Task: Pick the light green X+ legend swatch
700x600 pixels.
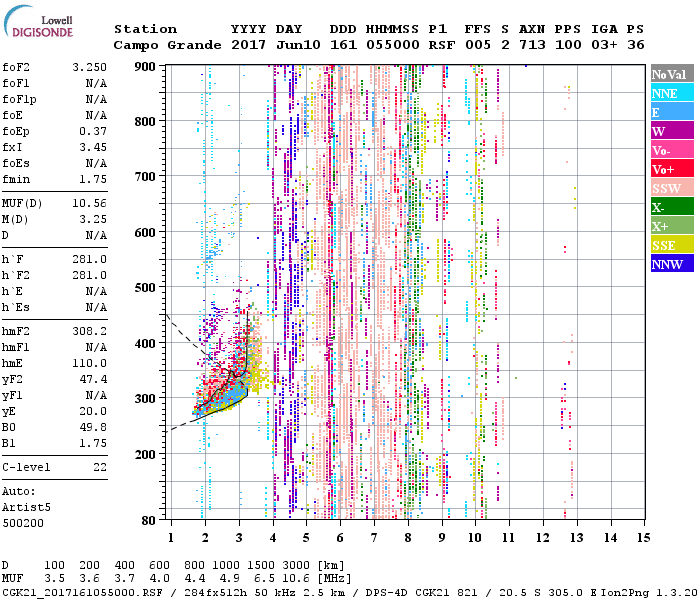Action: pos(671,226)
